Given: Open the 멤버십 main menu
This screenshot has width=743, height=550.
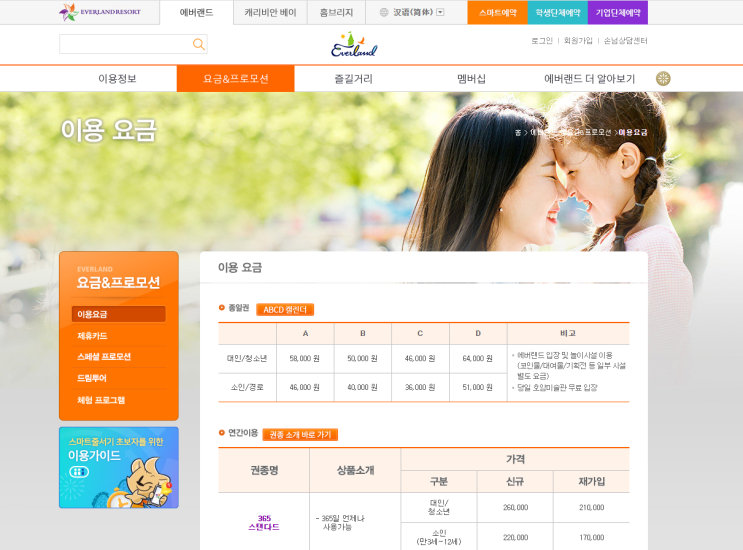Looking at the screenshot, I should tap(471, 79).
